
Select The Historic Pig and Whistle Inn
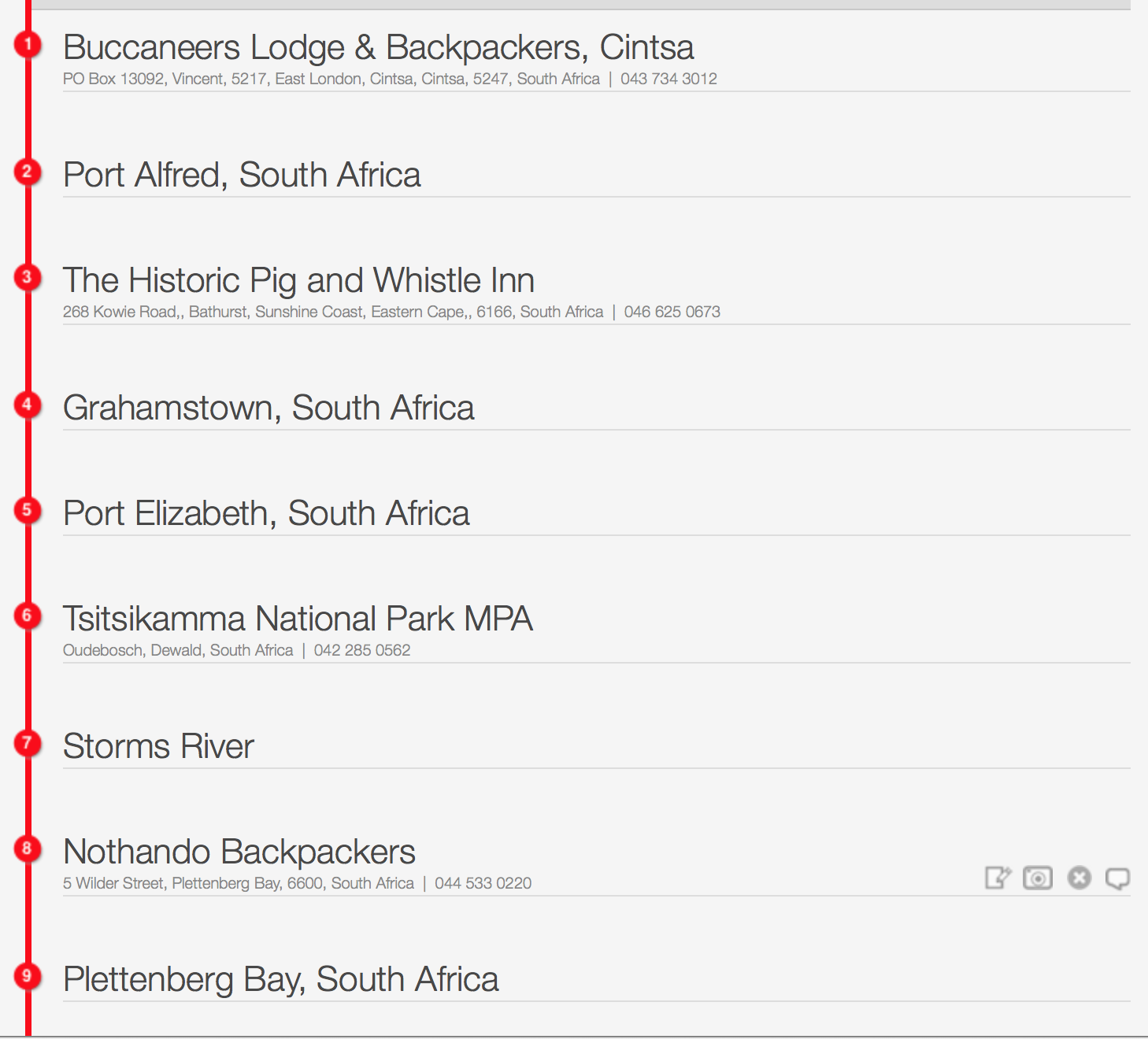[298, 280]
